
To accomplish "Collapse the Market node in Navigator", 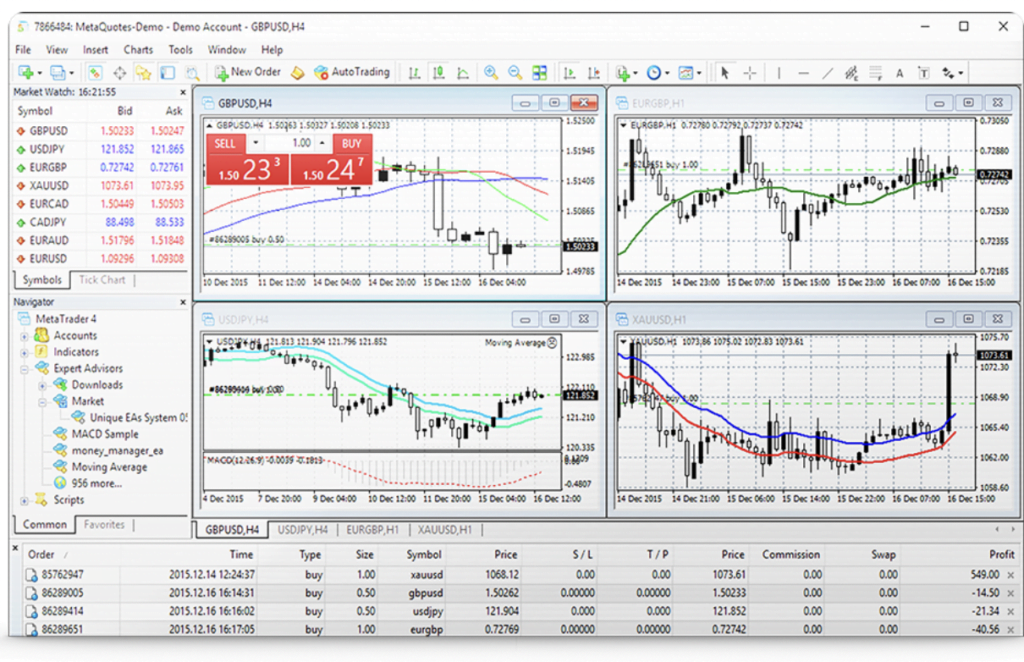I will 42,402.
